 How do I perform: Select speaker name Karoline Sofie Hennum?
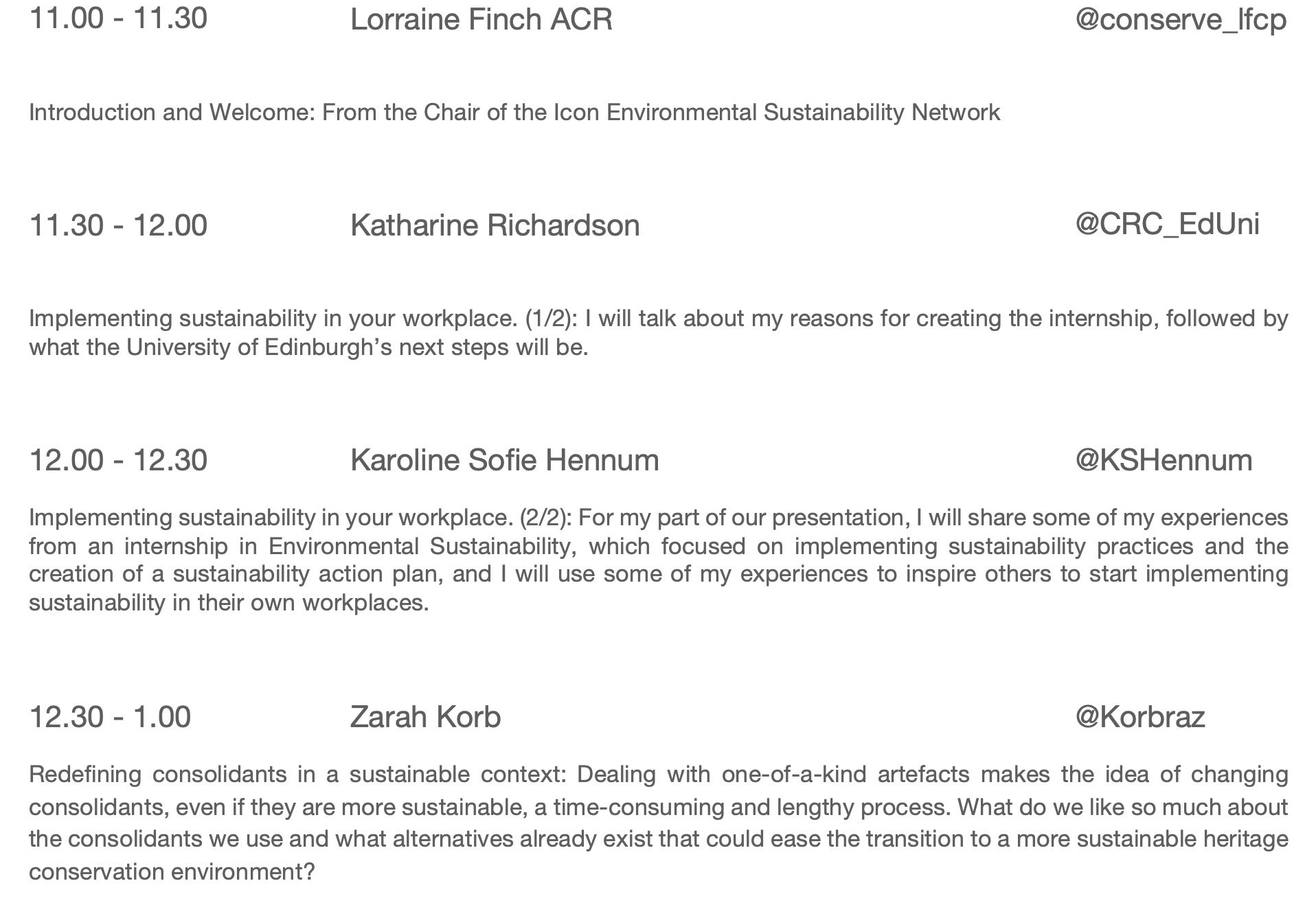(x=504, y=460)
